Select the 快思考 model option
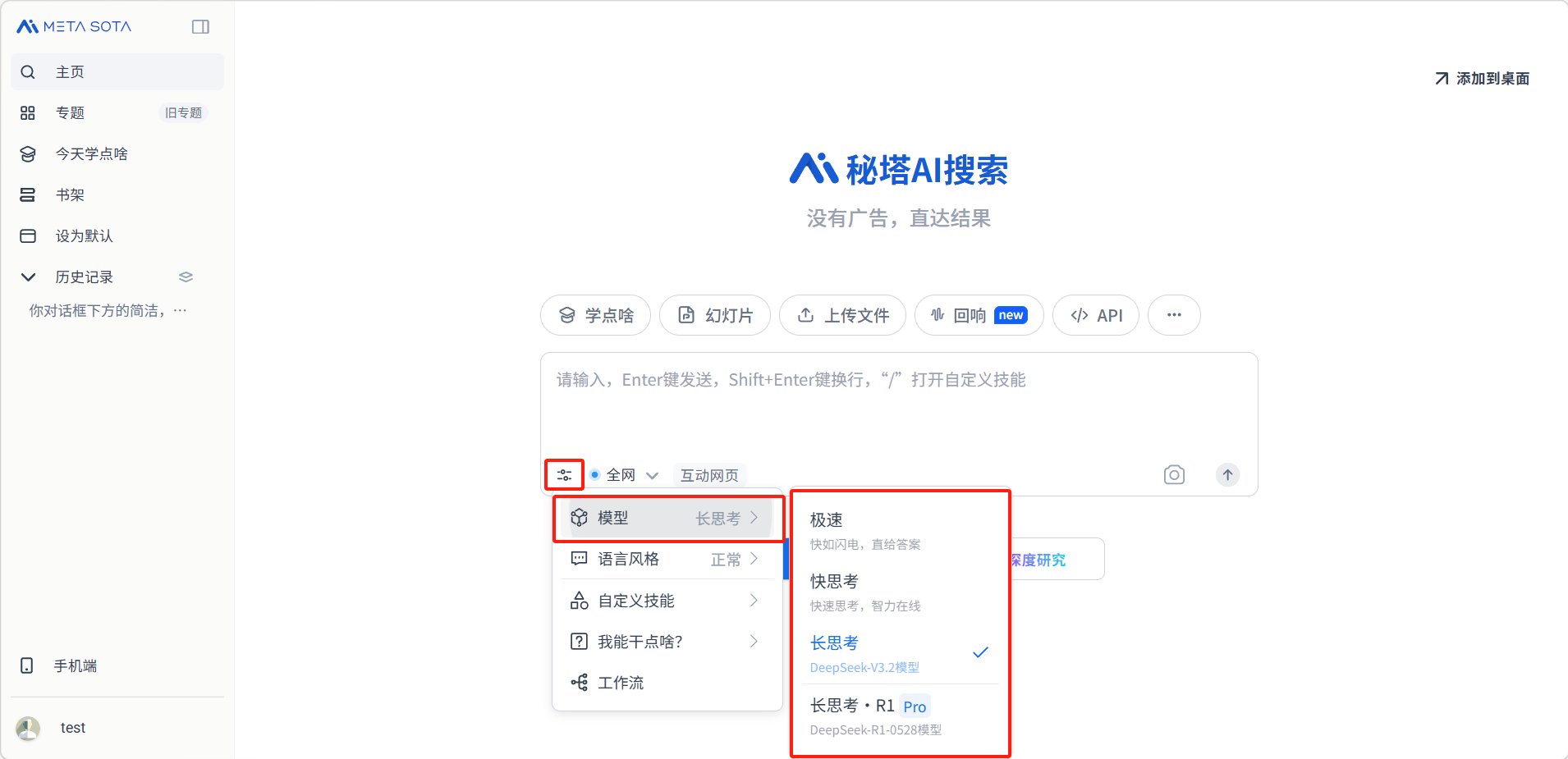1568x759 pixels. coord(899,592)
